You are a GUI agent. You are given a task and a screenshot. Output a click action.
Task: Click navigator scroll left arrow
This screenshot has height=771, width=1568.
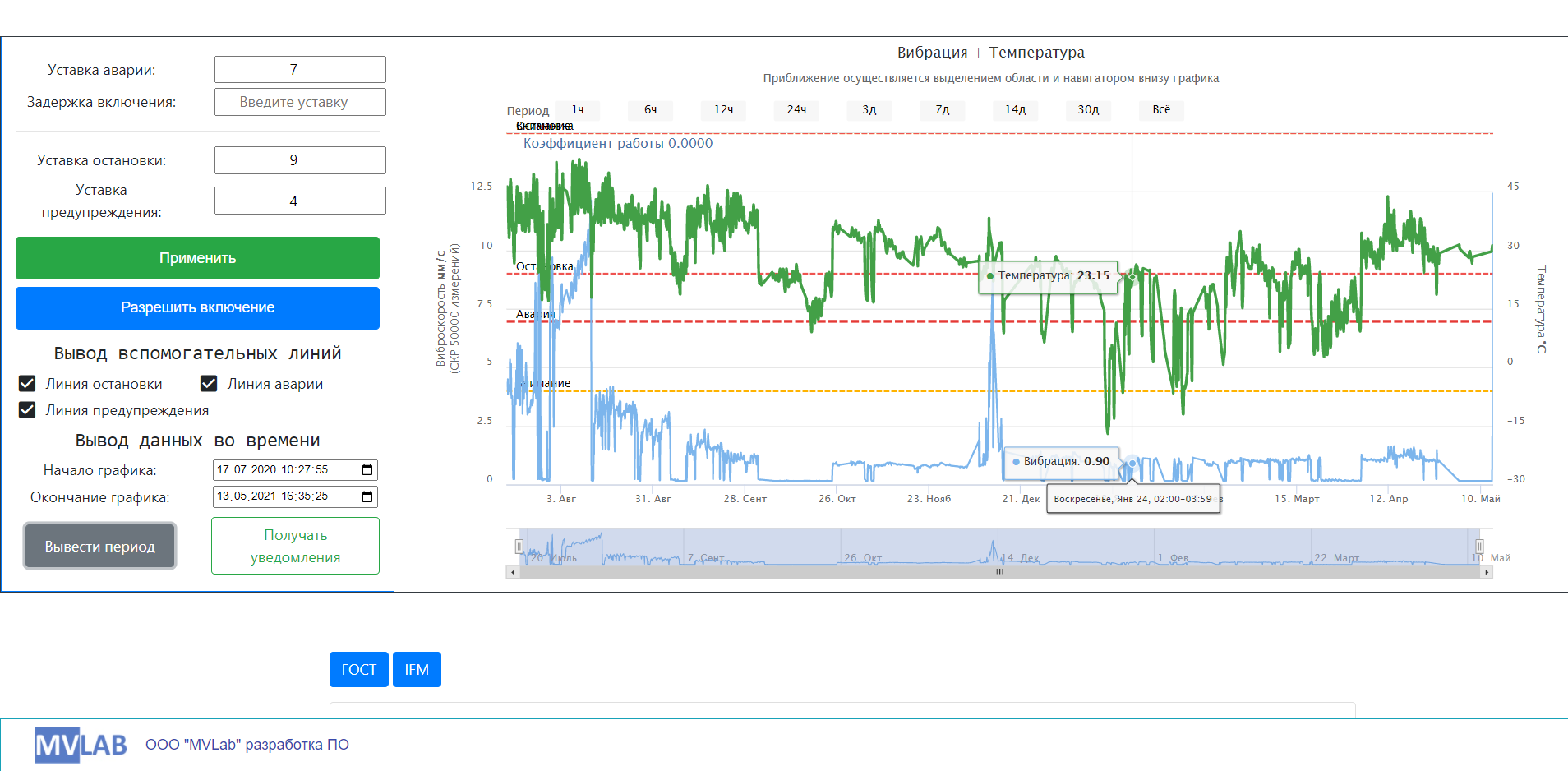coord(513,572)
